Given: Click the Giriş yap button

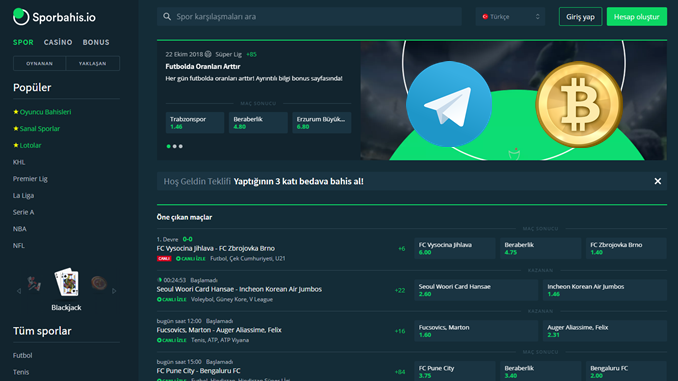Looking at the screenshot, I should pos(580,16).
